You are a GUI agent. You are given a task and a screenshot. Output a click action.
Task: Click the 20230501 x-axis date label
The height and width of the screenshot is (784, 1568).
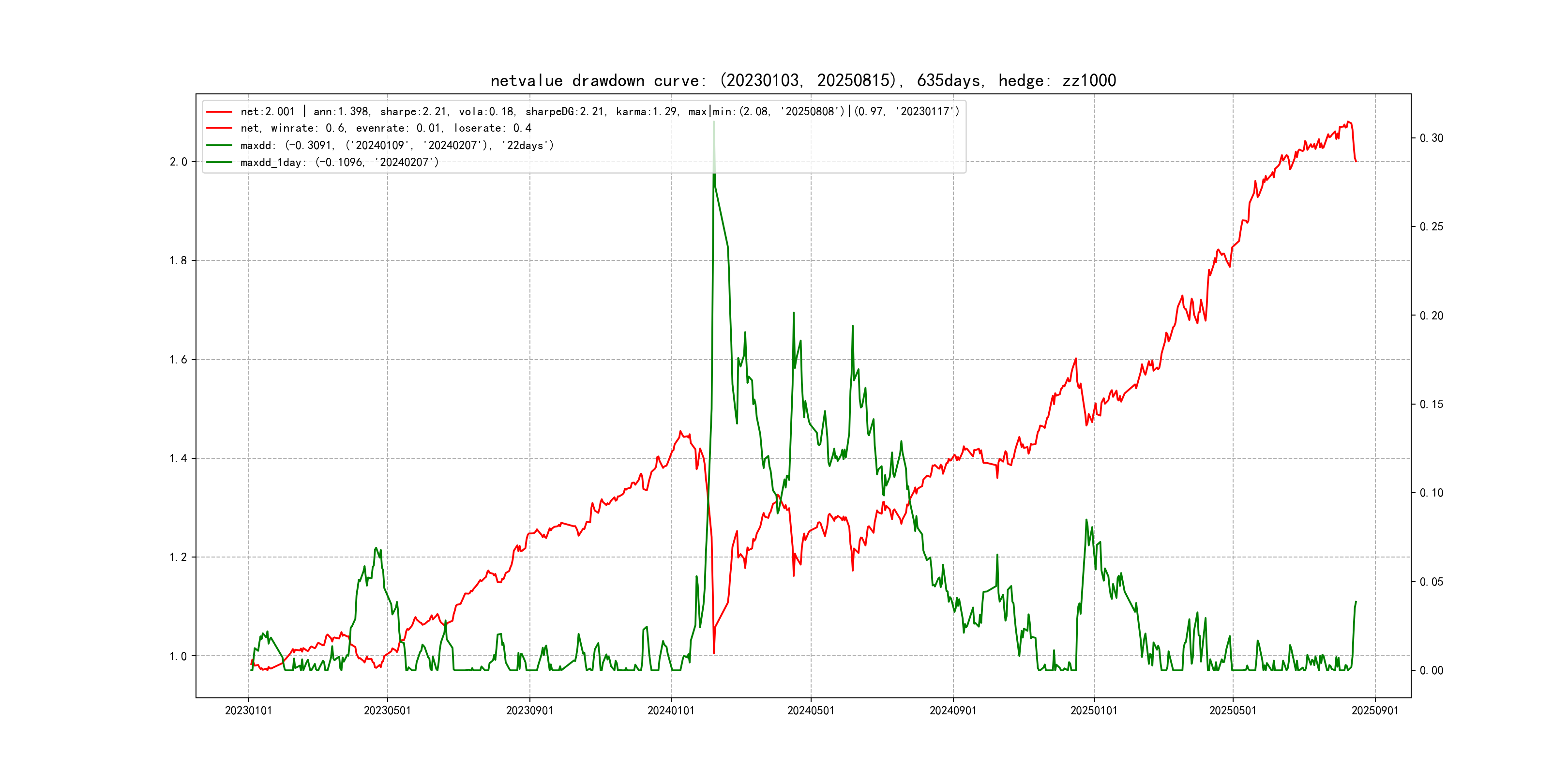pos(387,711)
